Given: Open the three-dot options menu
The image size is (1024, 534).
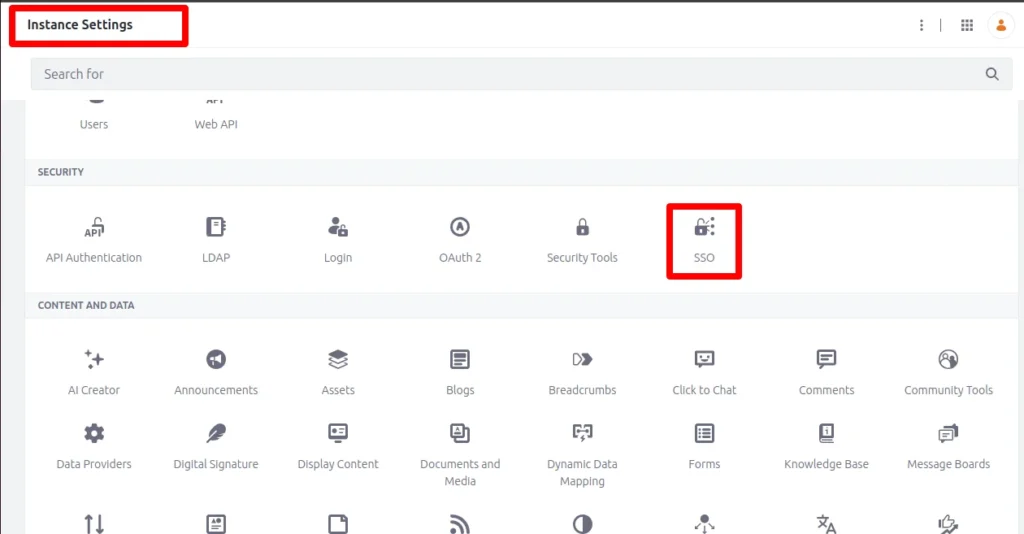Looking at the screenshot, I should 921,25.
